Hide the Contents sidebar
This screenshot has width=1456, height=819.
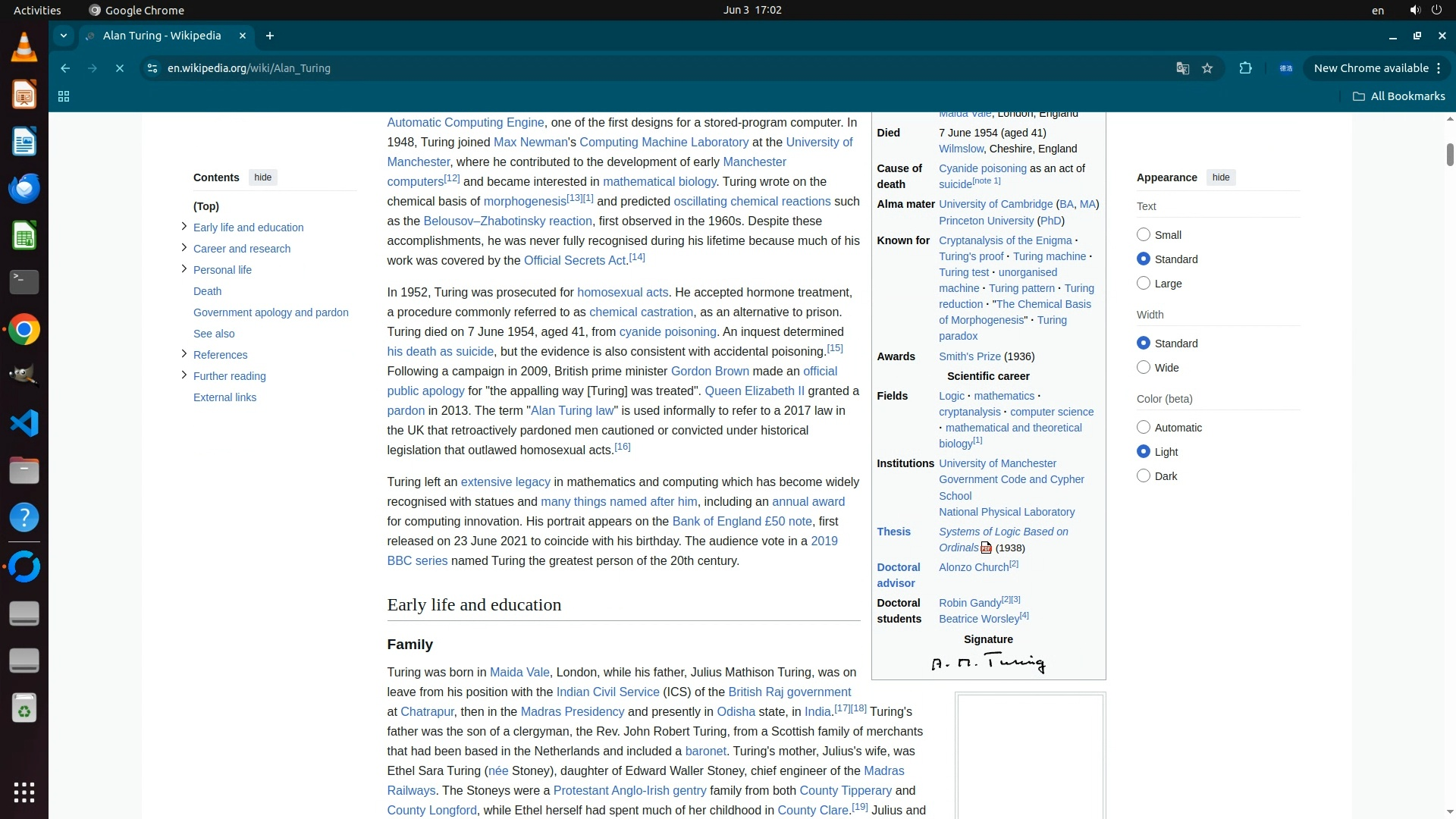pyautogui.click(x=262, y=177)
